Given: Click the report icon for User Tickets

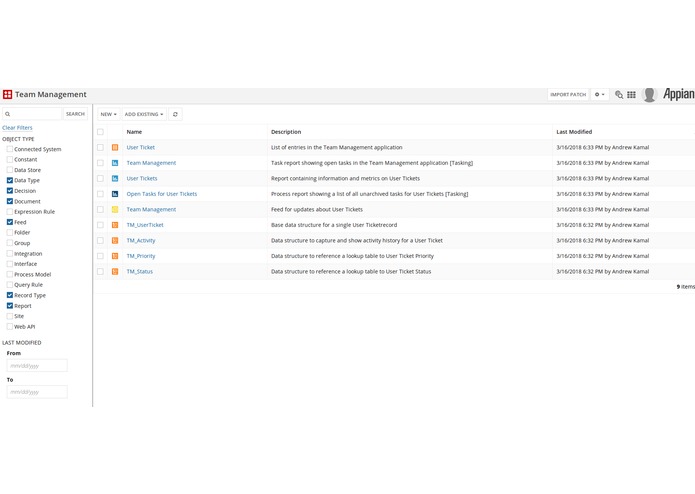Looking at the screenshot, I should tap(115, 179).
